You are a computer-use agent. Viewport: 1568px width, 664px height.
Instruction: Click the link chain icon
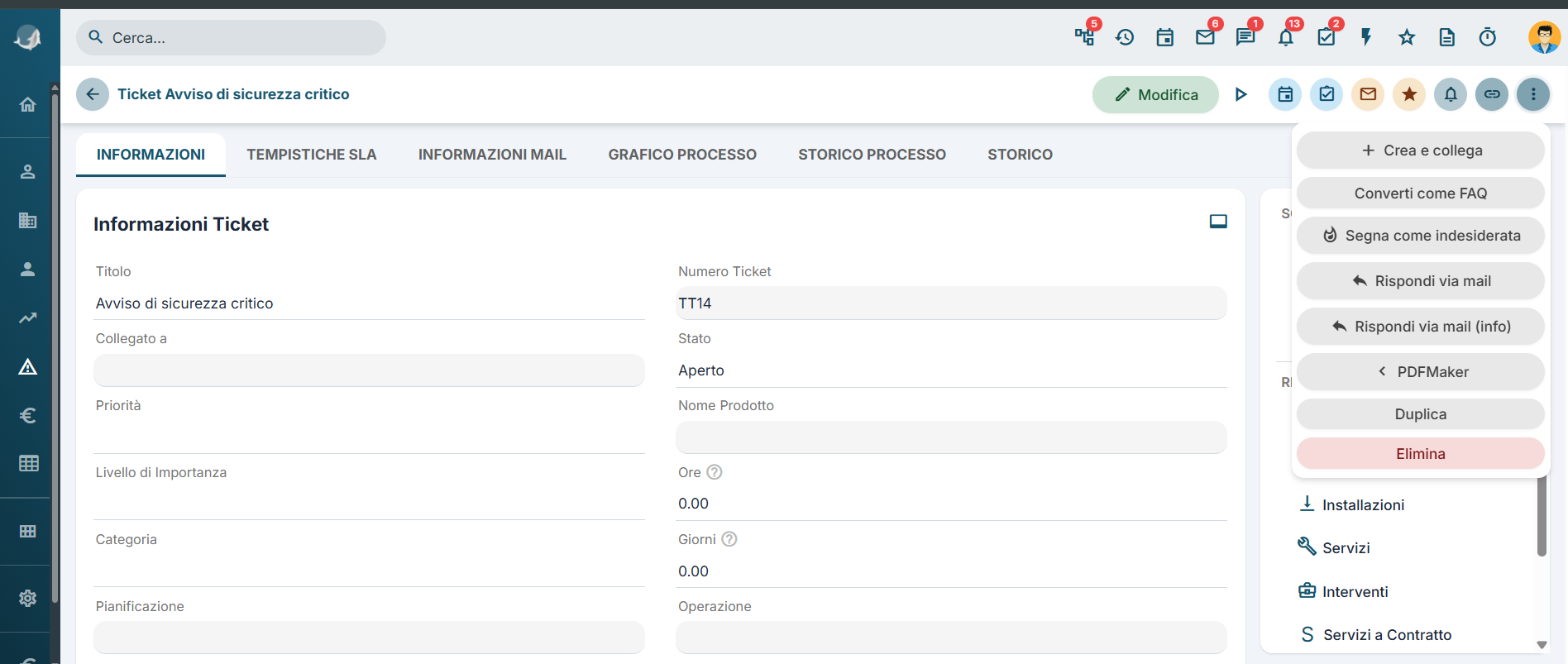1492,94
